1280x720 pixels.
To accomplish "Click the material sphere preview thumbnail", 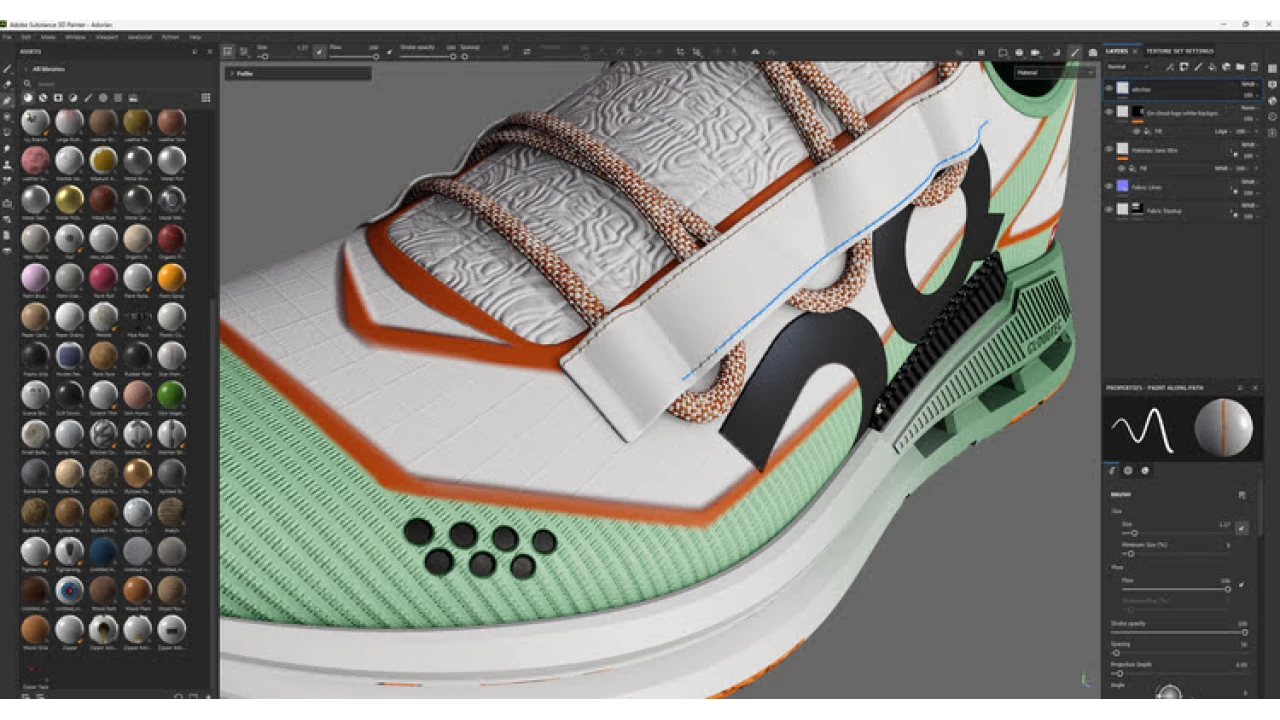I will [x=1223, y=428].
